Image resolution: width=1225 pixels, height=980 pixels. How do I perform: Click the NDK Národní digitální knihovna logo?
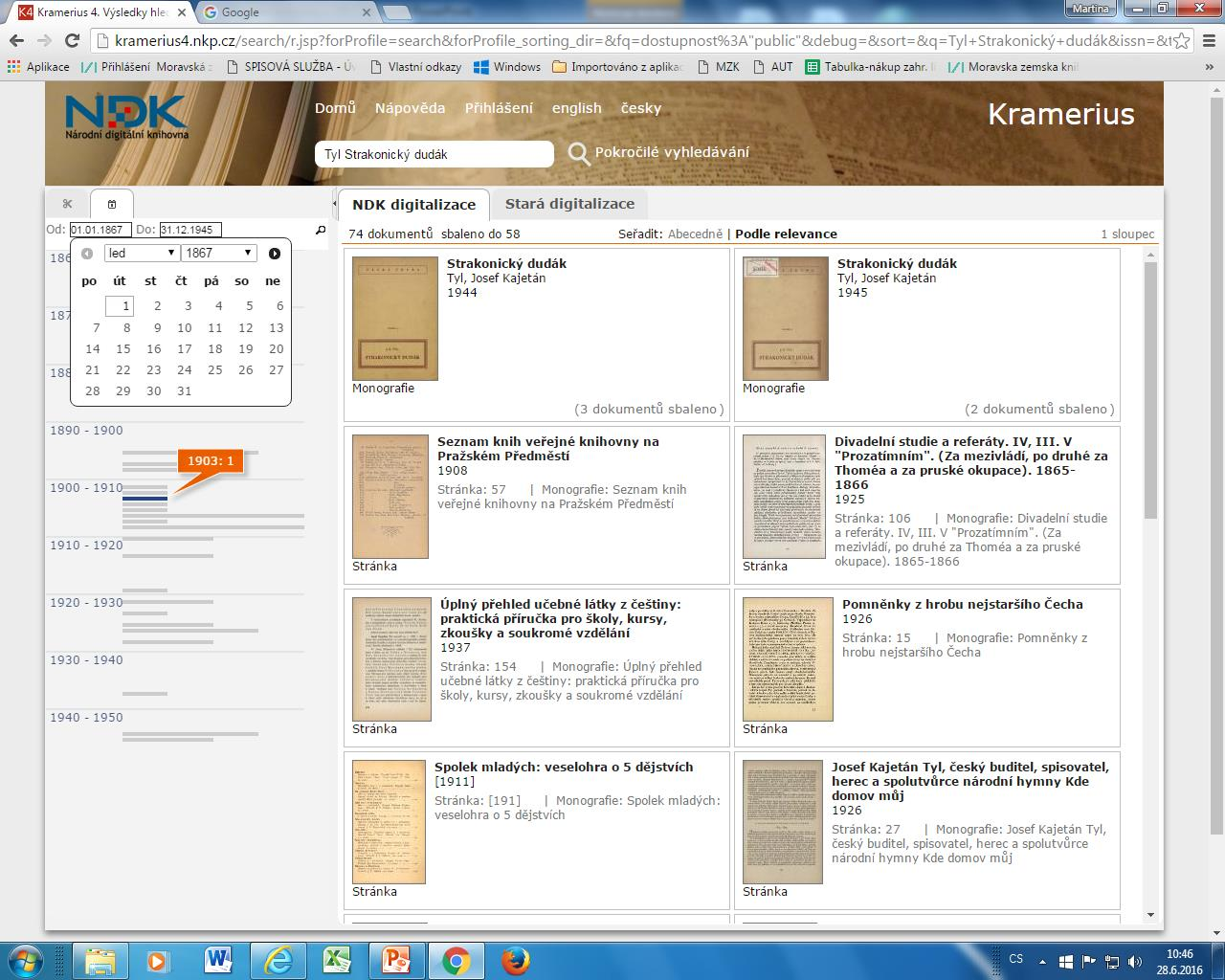pos(126,118)
